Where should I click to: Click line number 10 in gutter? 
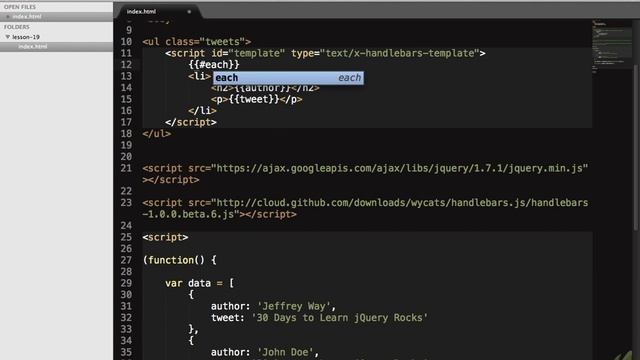click(126, 42)
